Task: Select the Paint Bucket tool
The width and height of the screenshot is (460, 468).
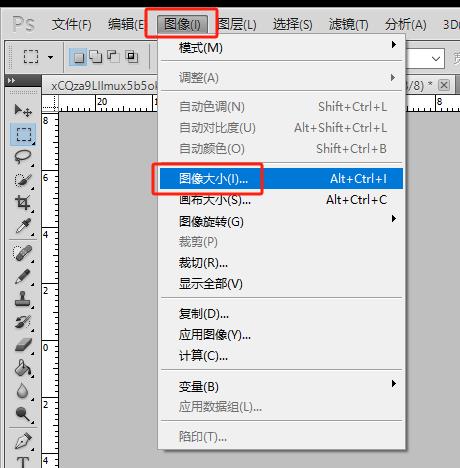Action: point(23,368)
